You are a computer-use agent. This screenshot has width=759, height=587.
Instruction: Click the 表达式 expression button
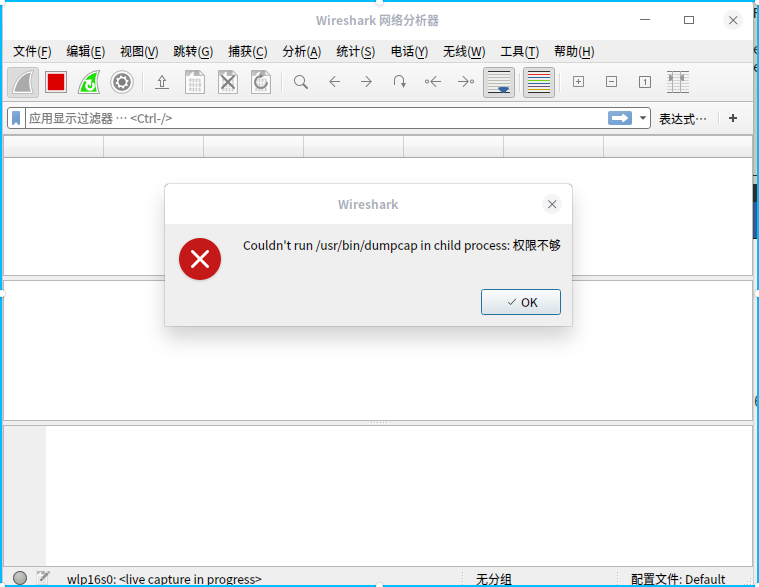point(683,119)
